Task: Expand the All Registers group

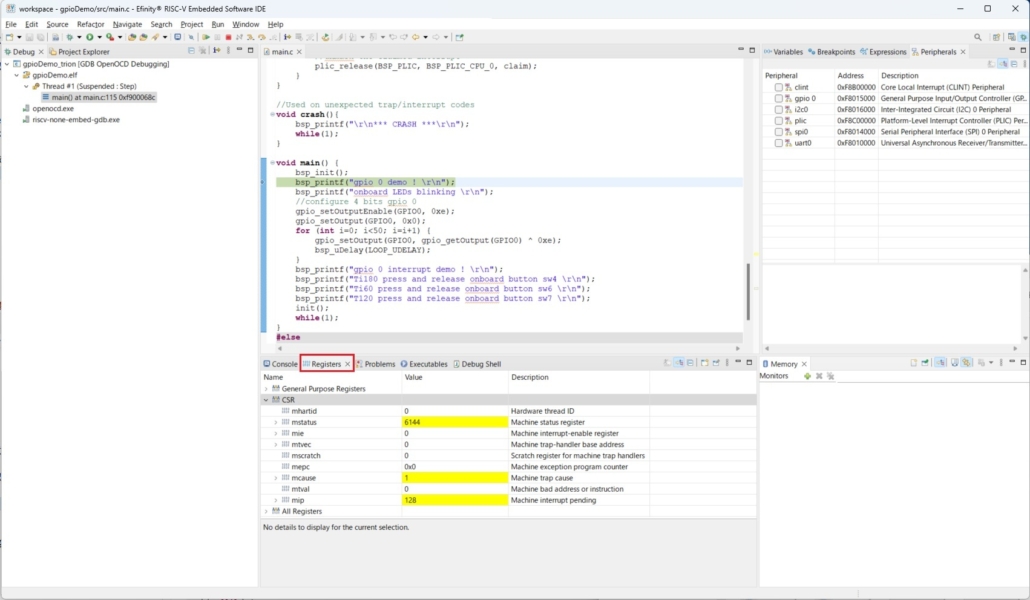Action: tap(266, 511)
